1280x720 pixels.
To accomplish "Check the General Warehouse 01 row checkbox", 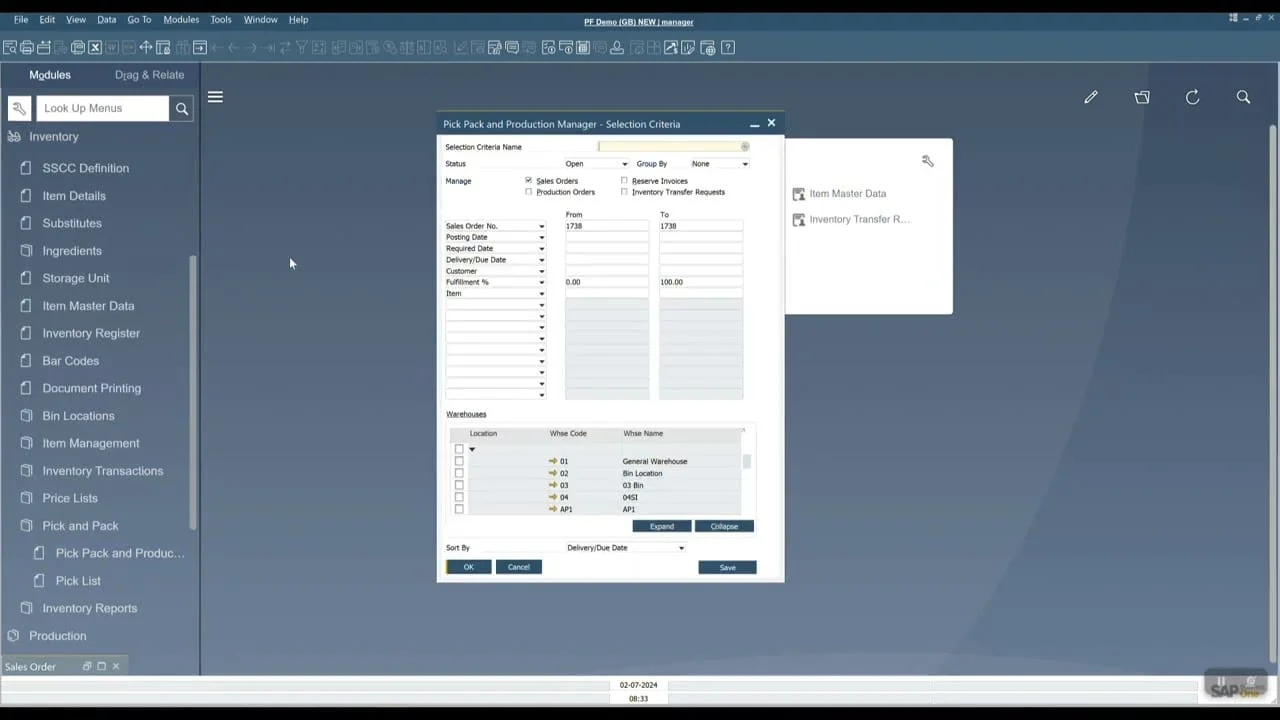I will click(x=459, y=461).
